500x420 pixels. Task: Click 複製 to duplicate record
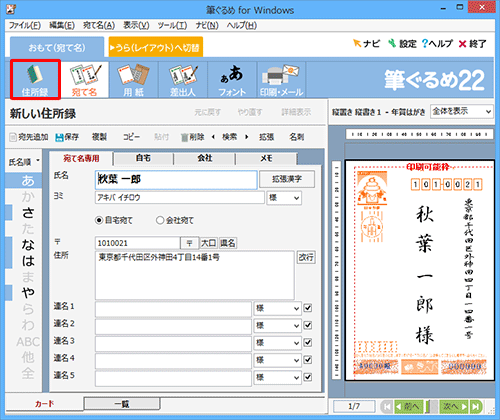[99, 137]
